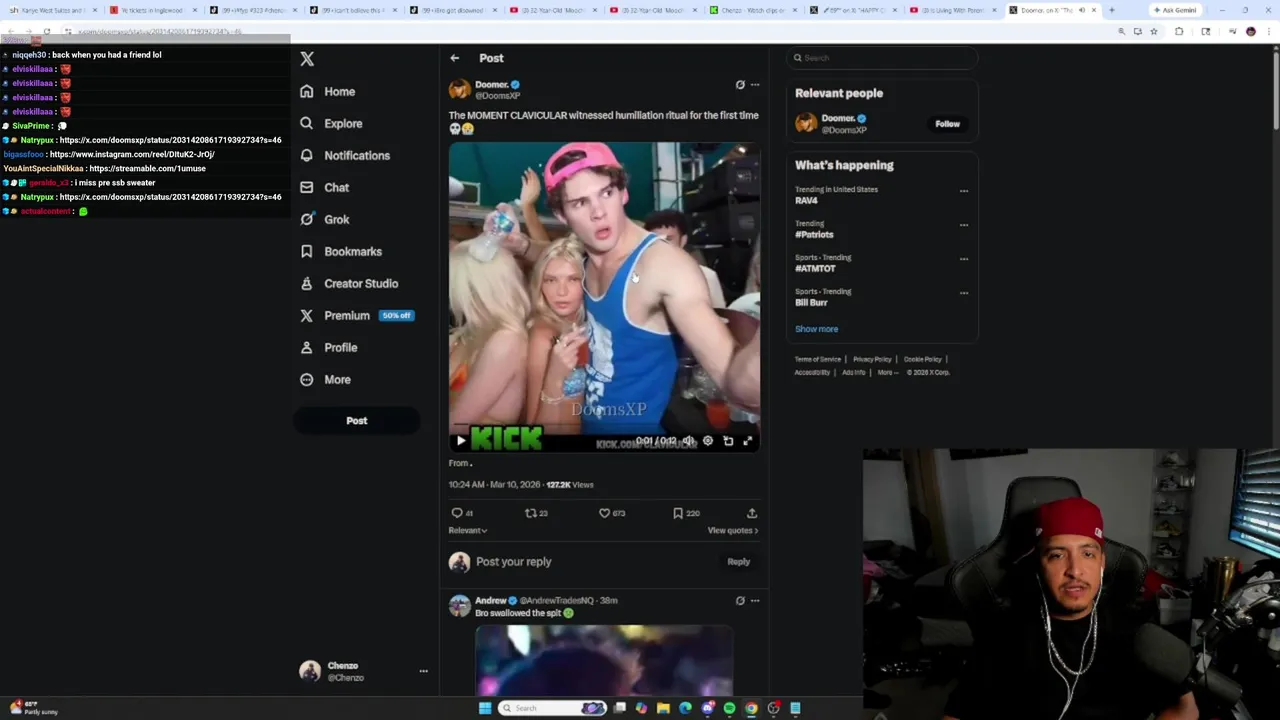Viewport: 1280px width, 720px height.
Task: Open the Relevant replies sort dropdown
Action: pyautogui.click(x=468, y=530)
